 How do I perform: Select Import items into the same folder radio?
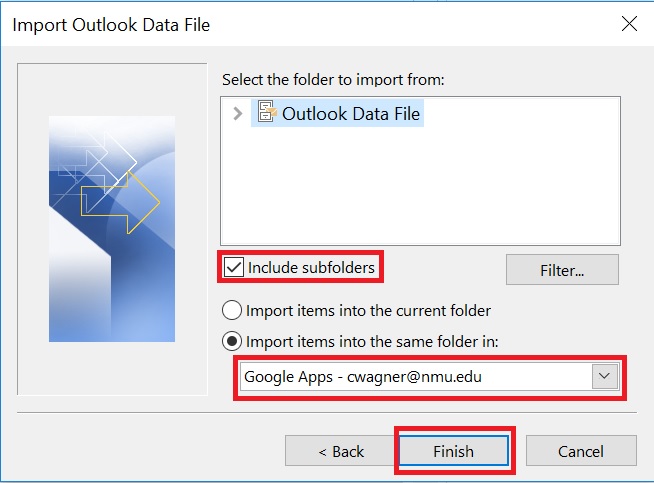pyautogui.click(x=232, y=341)
